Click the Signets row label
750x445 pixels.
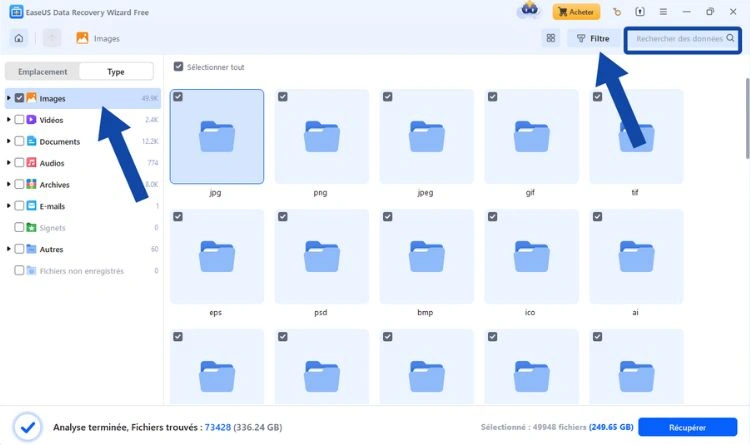coord(53,228)
